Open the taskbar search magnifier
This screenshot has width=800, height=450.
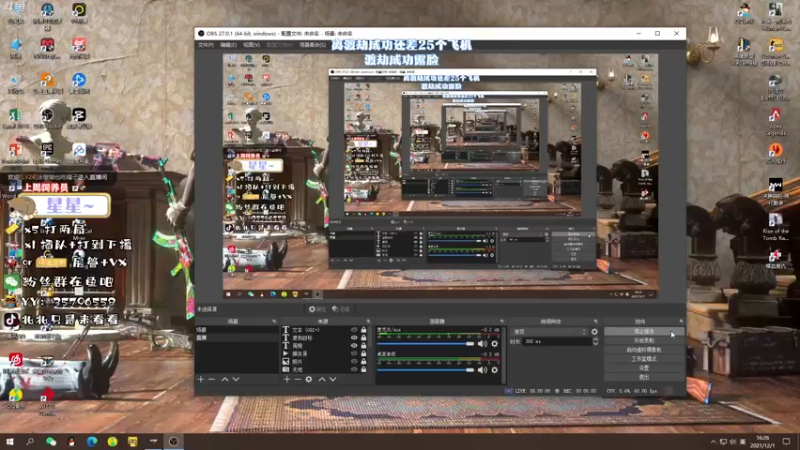[30, 441]
